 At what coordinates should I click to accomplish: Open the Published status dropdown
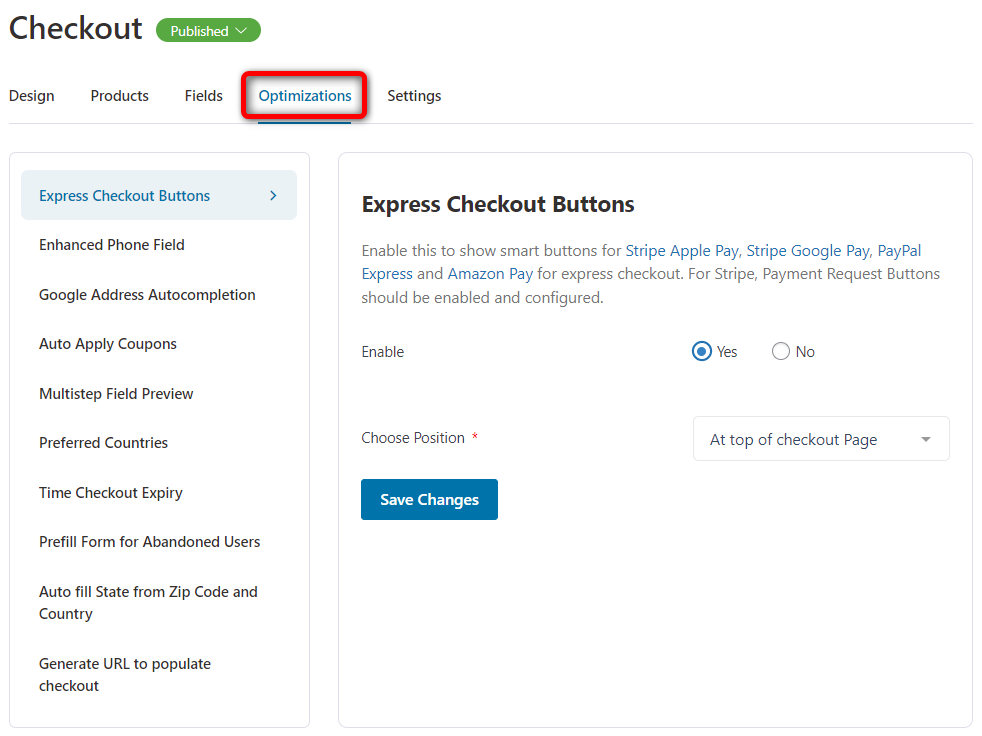pyautogui.click(x=208, y=31)
